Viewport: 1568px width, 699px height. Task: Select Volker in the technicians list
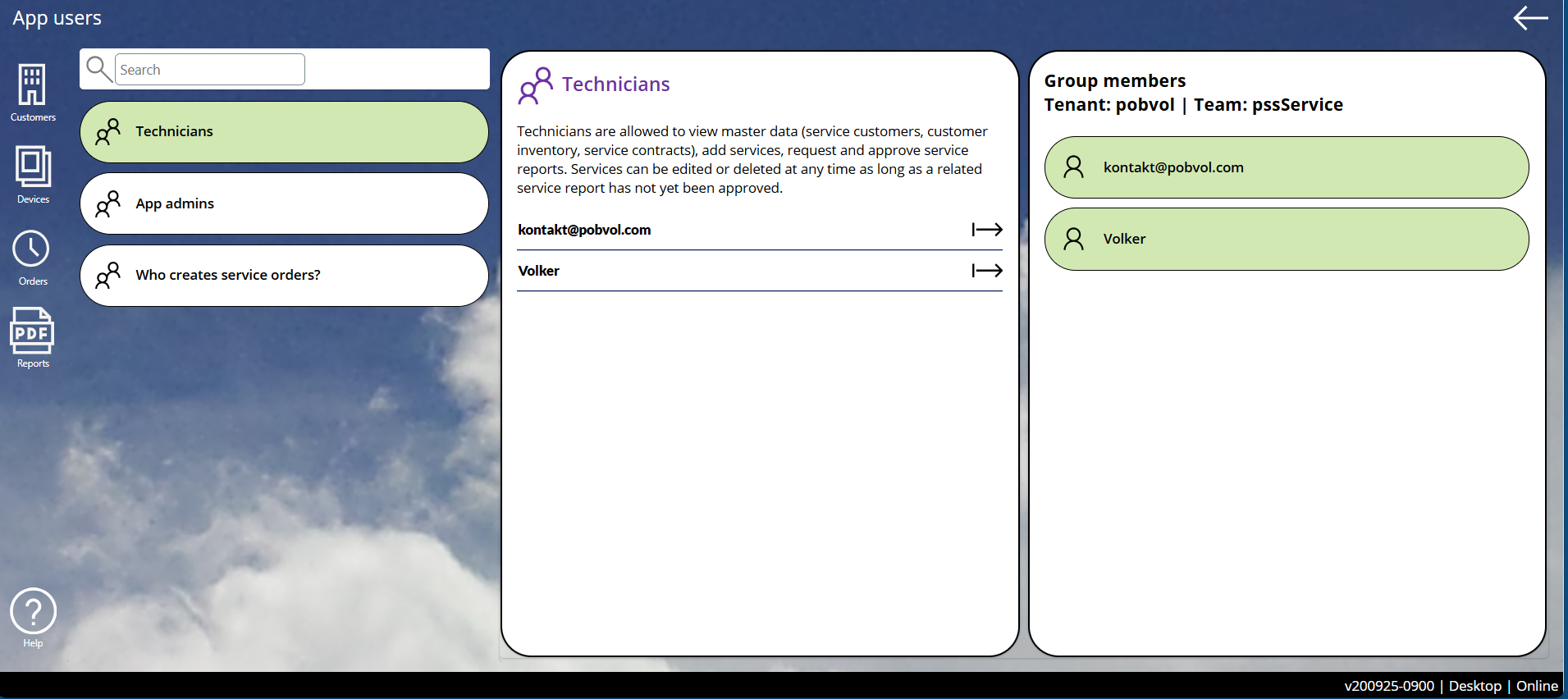(539, 272)
